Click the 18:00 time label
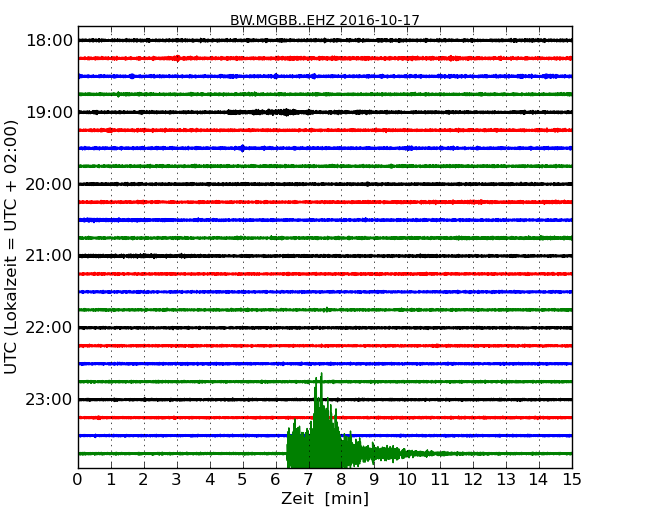 click(49, 41)
